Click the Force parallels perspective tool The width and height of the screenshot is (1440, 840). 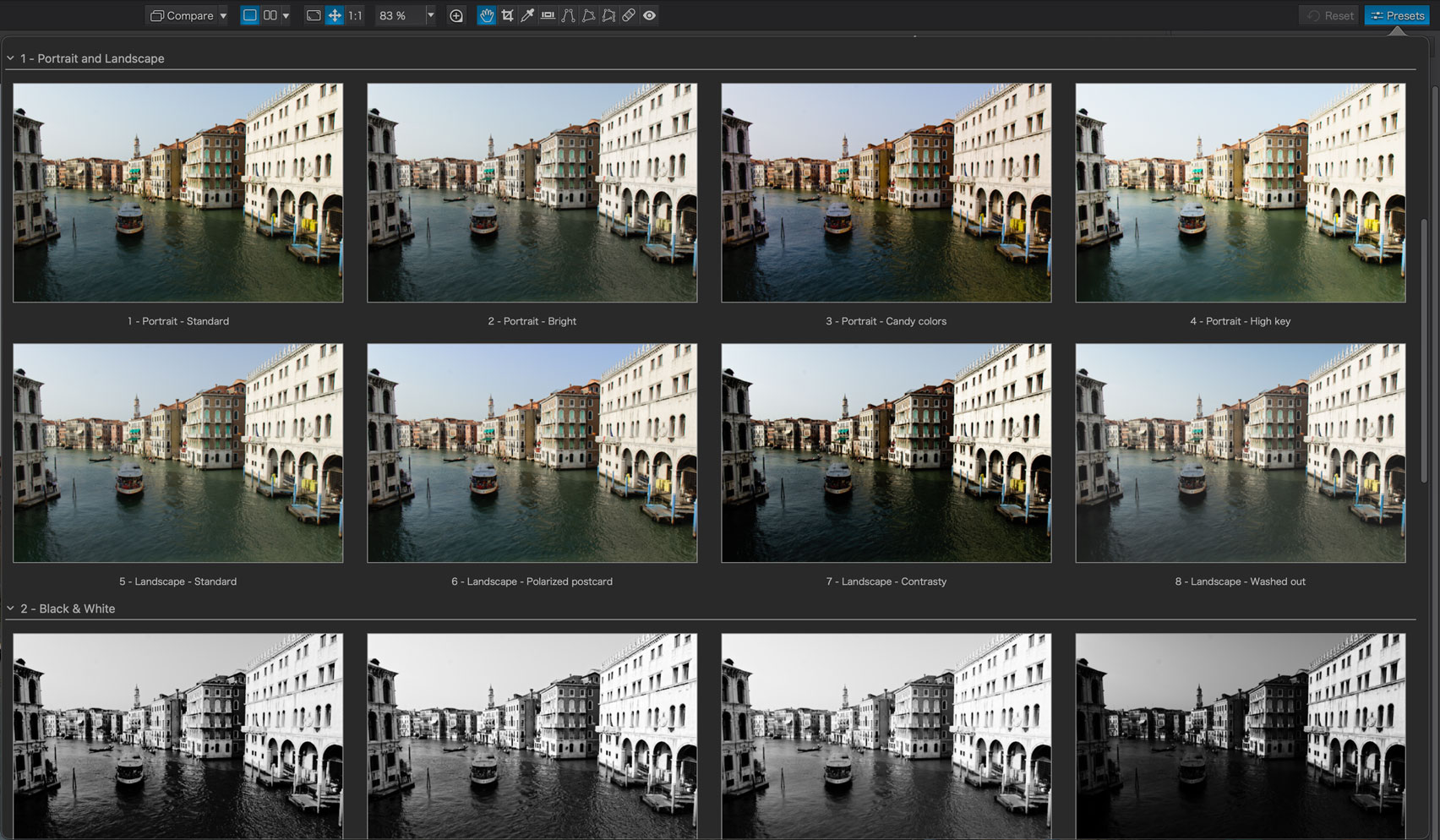point(568,15)
